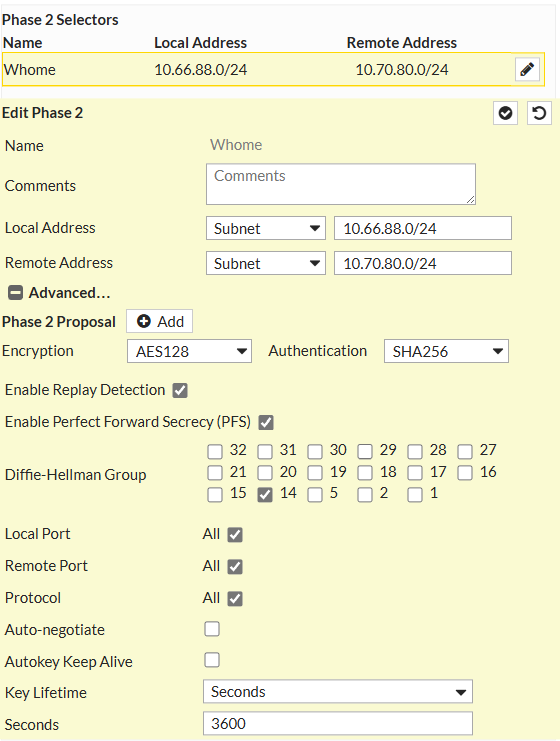Confirm edits with the checkmark icon
The image size is (560, 741).
tap(505, 113)
